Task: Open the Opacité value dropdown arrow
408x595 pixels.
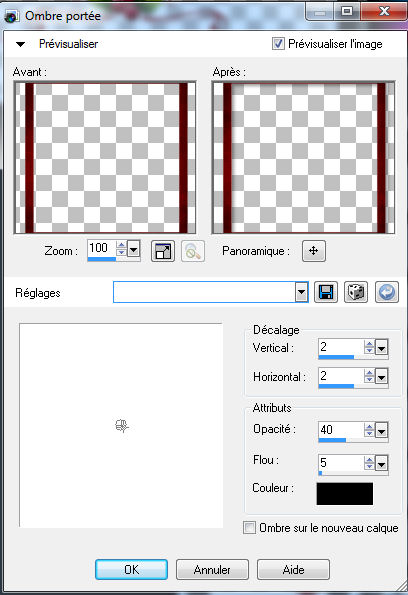Action: pyautogui.click(x=381, y=431)
